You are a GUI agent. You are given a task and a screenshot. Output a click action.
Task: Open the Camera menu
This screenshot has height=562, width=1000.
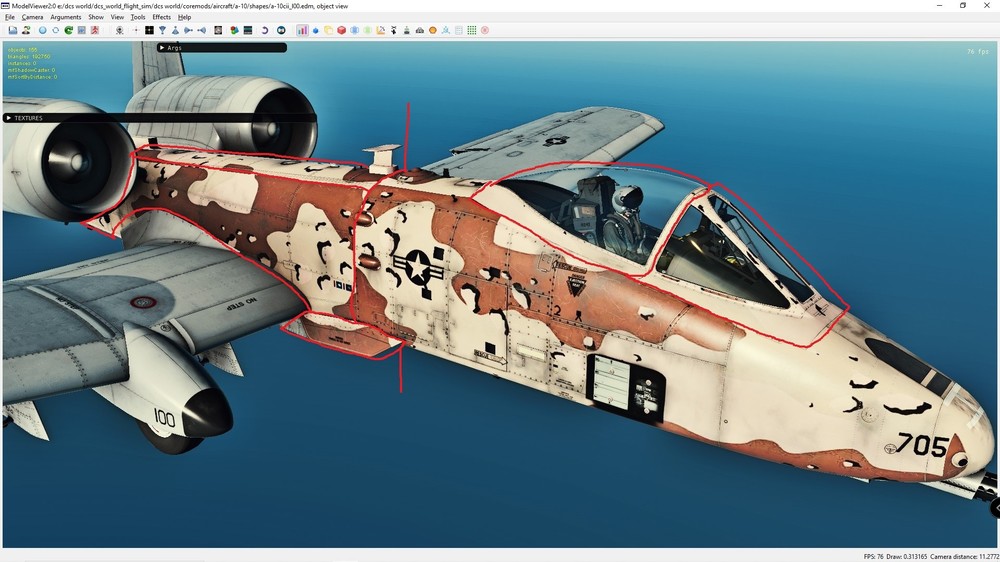pyautogui.click(x=33, y=17)
